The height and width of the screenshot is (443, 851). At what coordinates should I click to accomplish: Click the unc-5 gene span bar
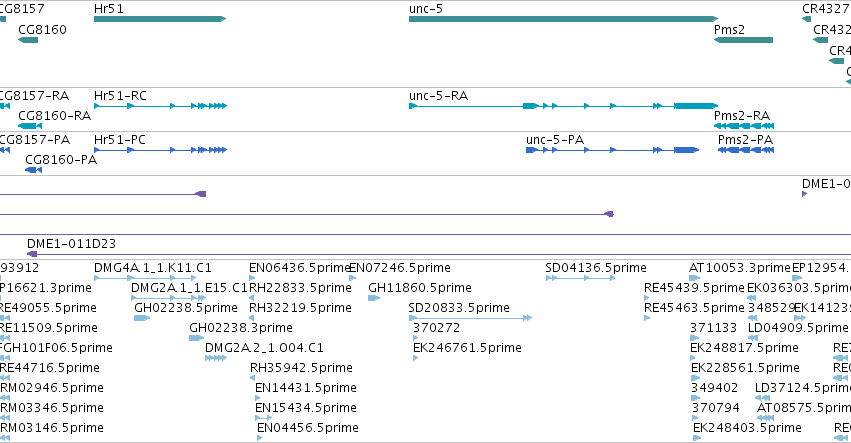563,19
